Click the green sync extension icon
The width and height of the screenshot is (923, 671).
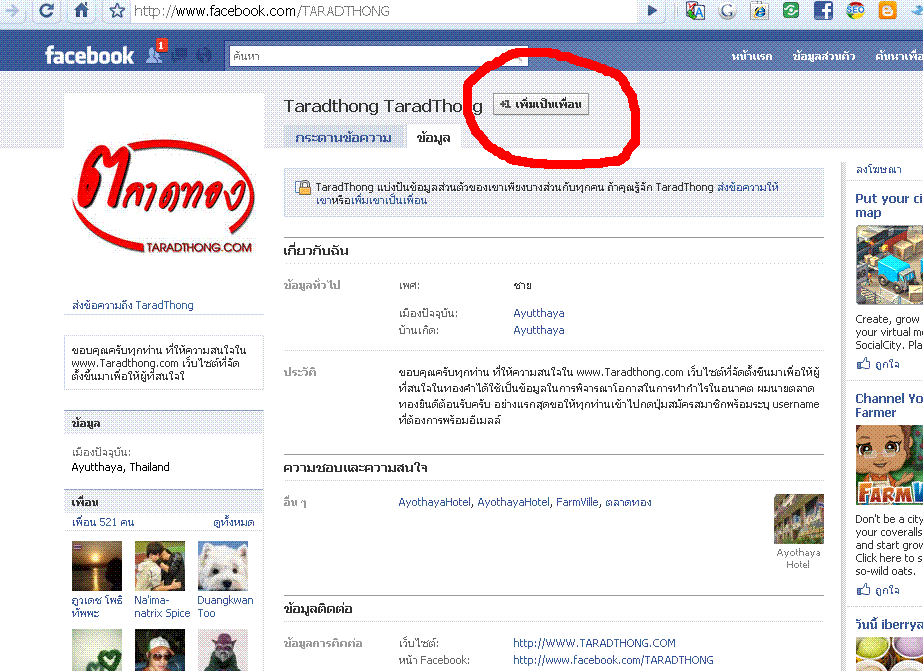coord(791,11)
